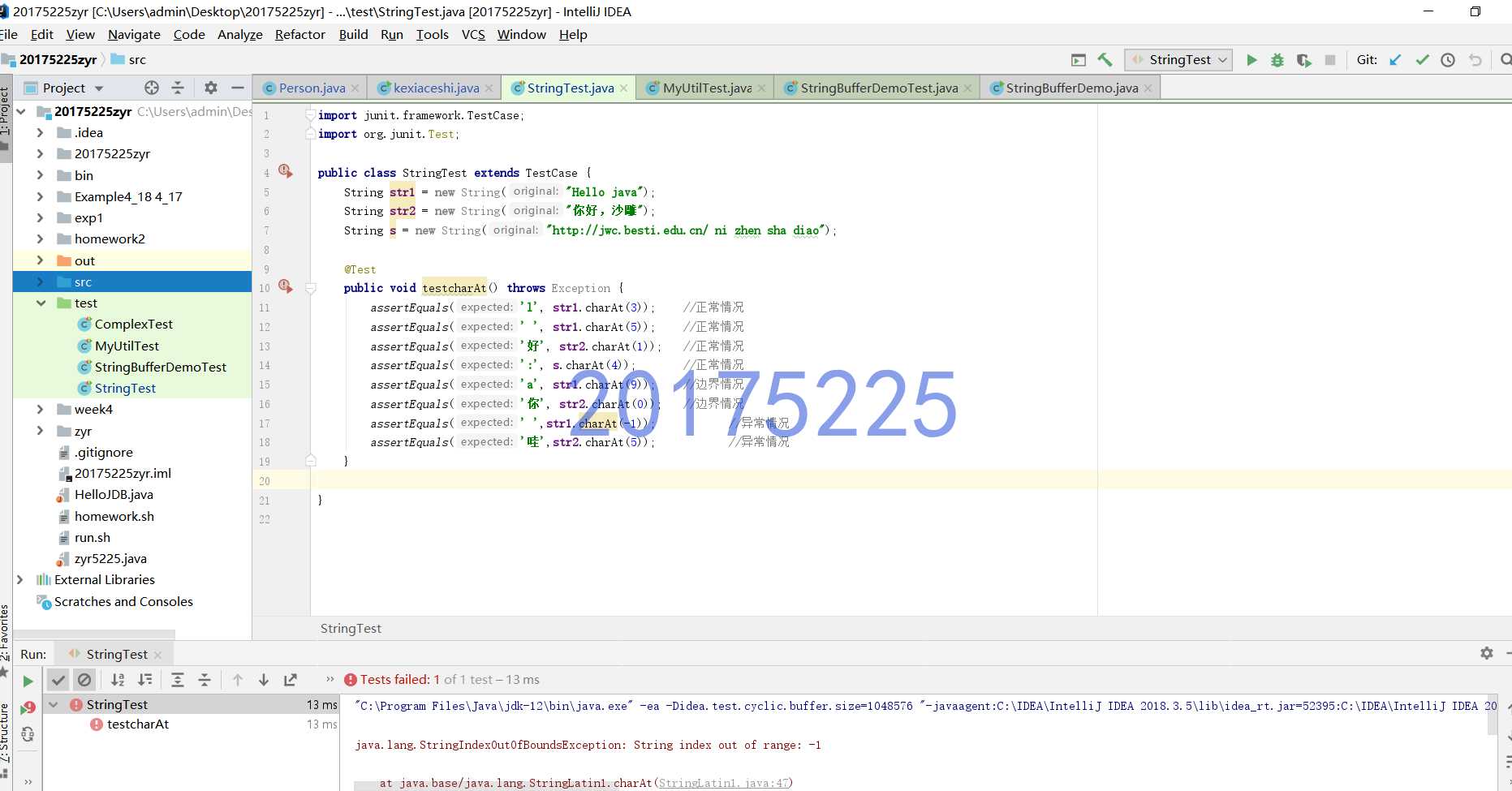Open the terminal-style icon left of the hammer
The height and width of the screenshot is (791, 1512).
click(1078, 60)
